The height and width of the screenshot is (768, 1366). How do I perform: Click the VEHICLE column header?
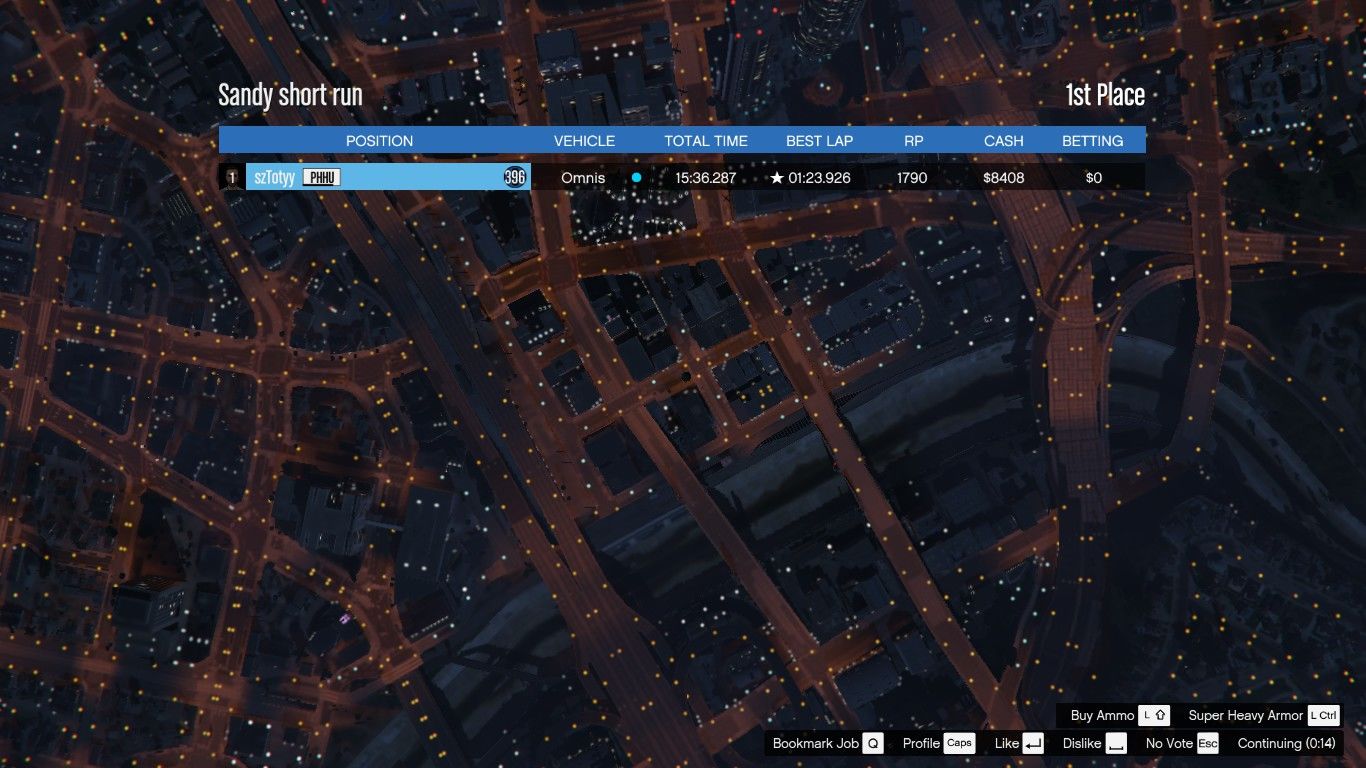(x=584, y=141)
